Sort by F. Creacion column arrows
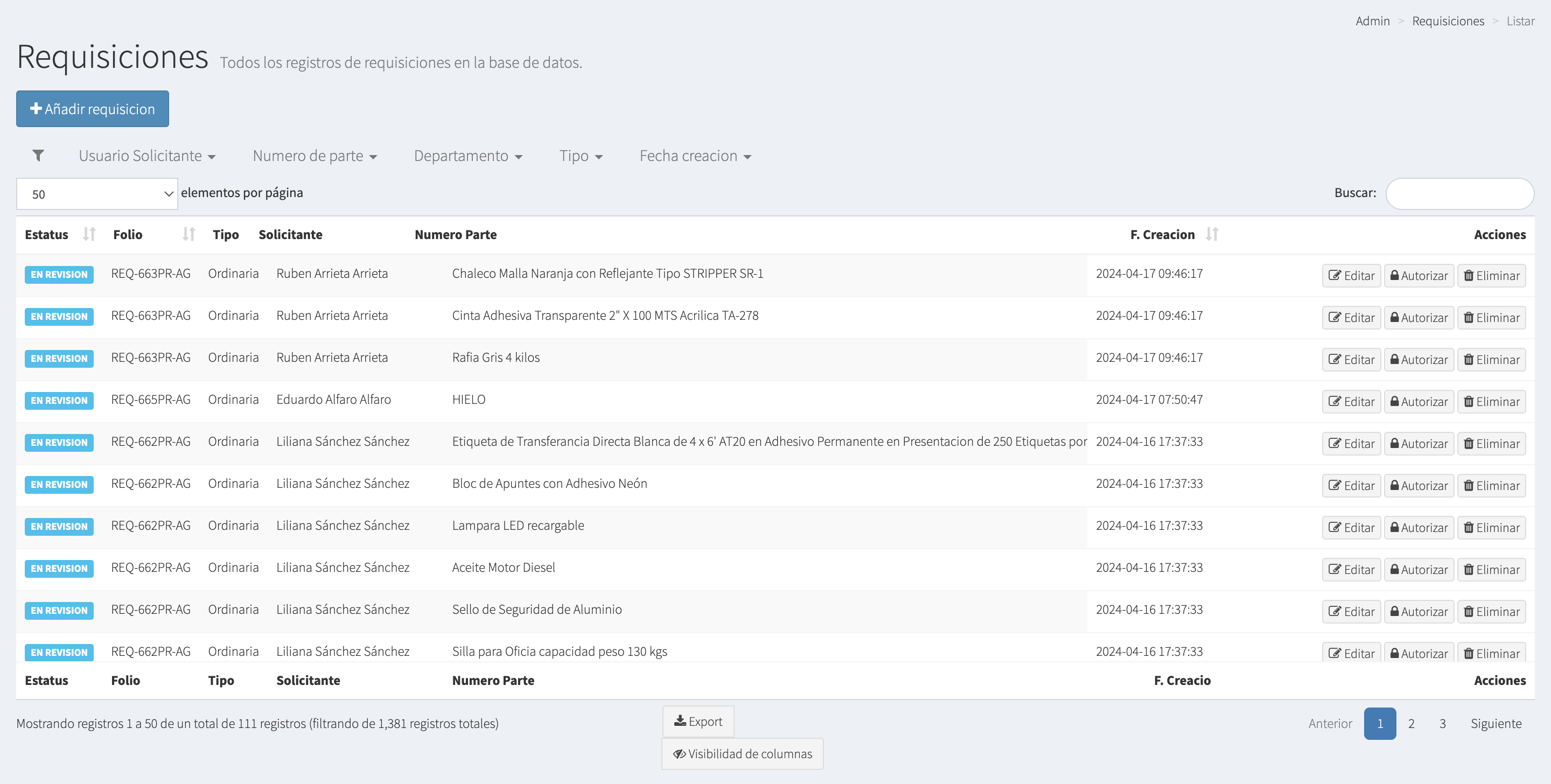Viewport: 1551px width, 784px height. 1211,234
